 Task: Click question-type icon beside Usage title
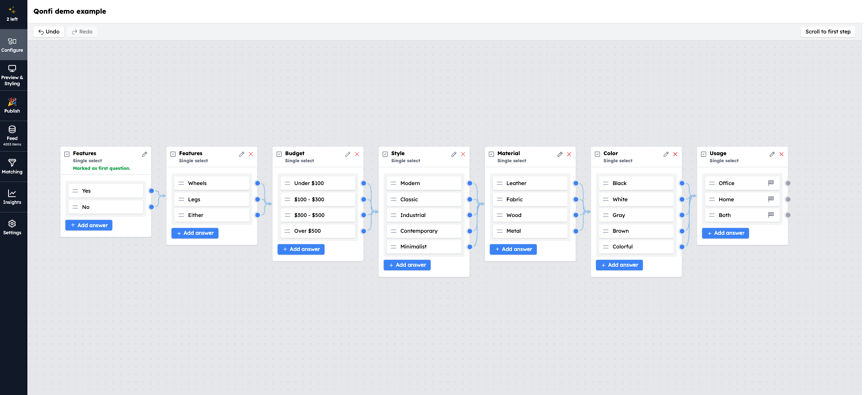(703, 154)
